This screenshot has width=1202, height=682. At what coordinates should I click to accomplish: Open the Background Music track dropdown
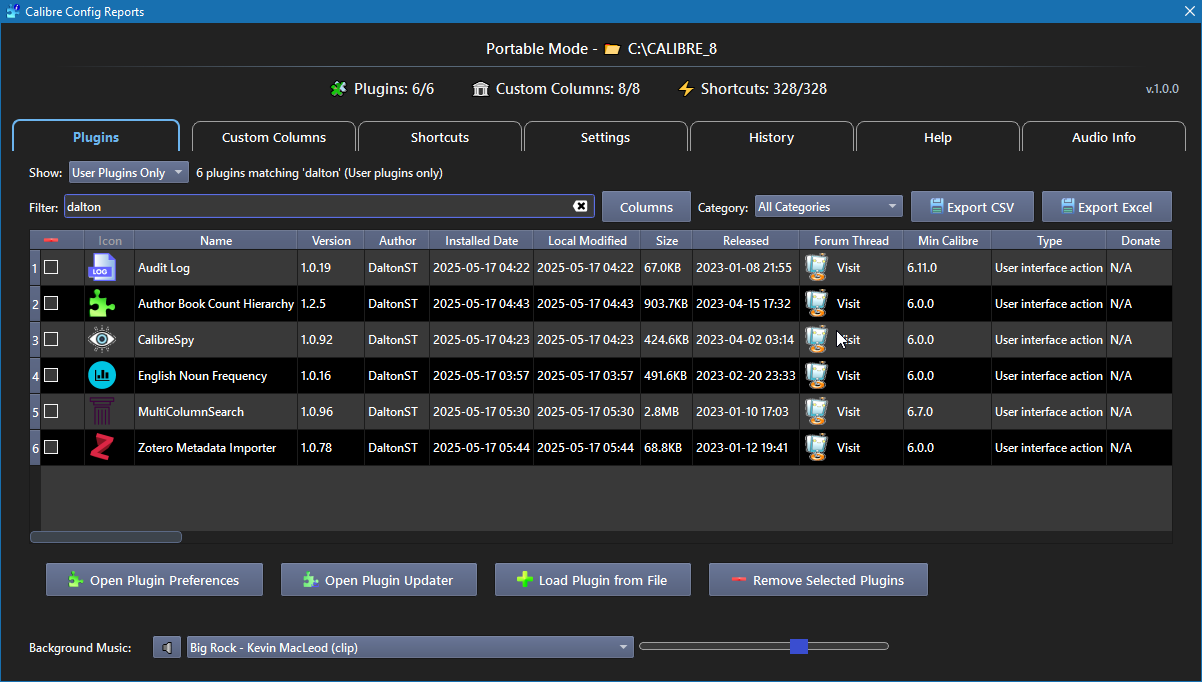pos(410,647)
